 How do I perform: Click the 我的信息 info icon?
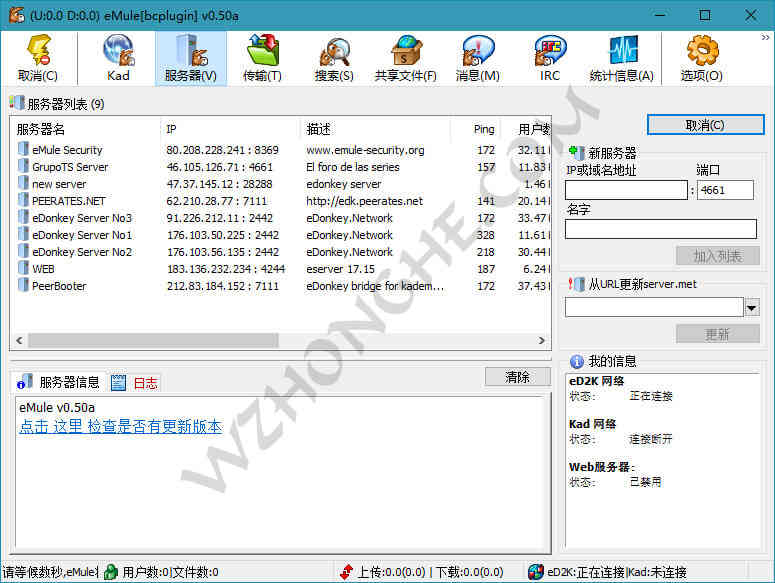point(576,362)
